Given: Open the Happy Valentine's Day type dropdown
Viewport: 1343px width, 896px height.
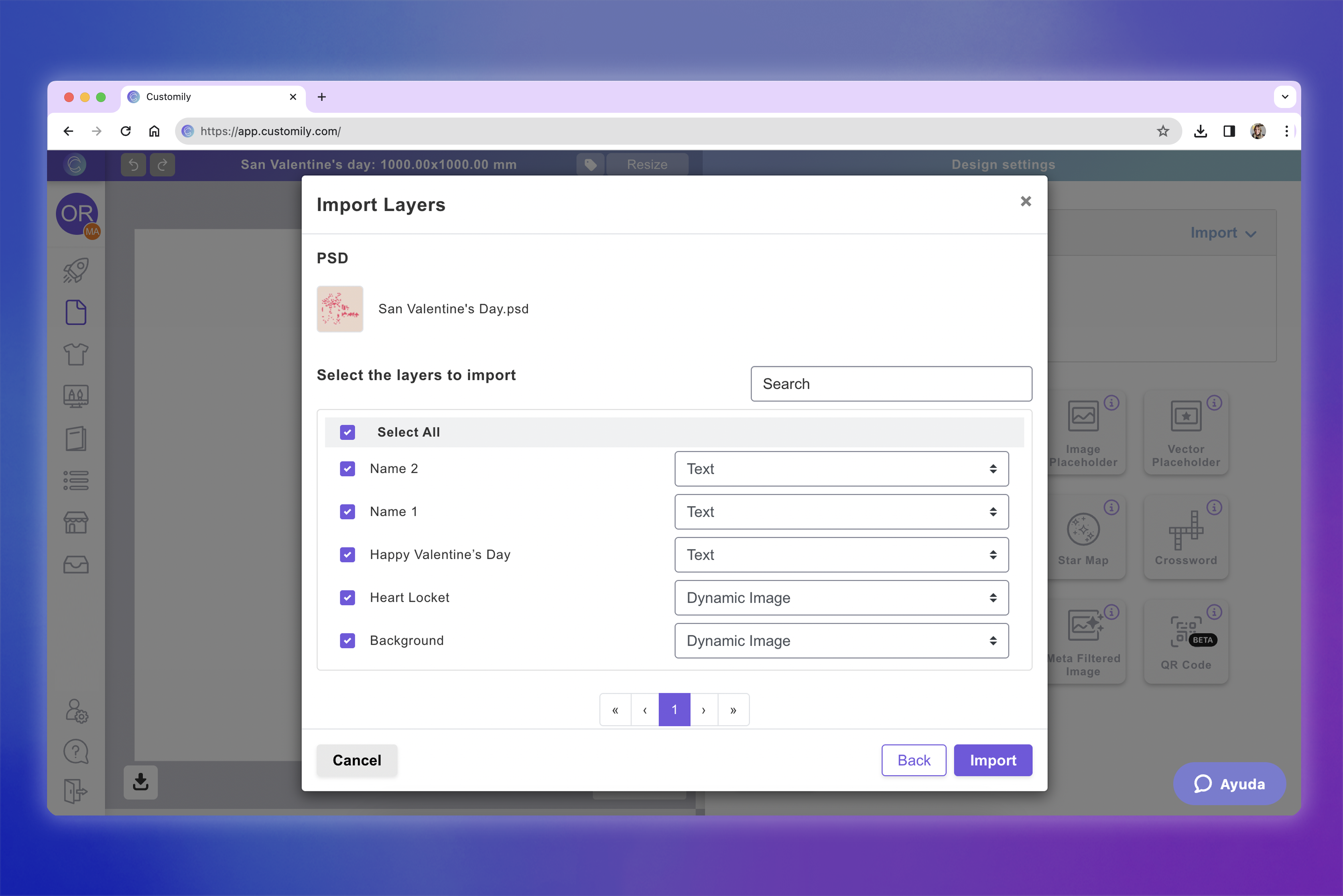Looking at the screenshot, I should coord(841,555).
